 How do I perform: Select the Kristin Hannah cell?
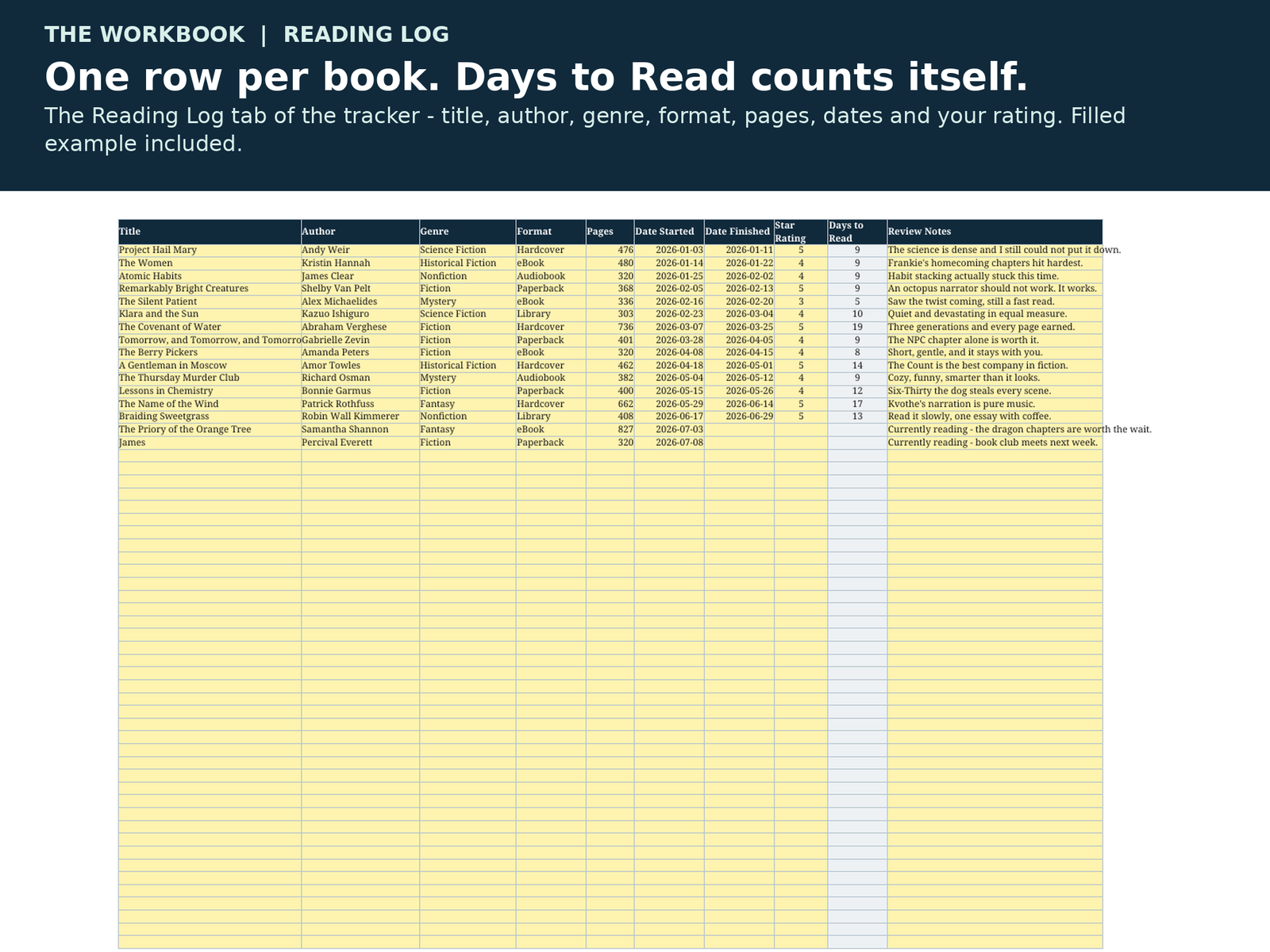click(x=360, y=263)
